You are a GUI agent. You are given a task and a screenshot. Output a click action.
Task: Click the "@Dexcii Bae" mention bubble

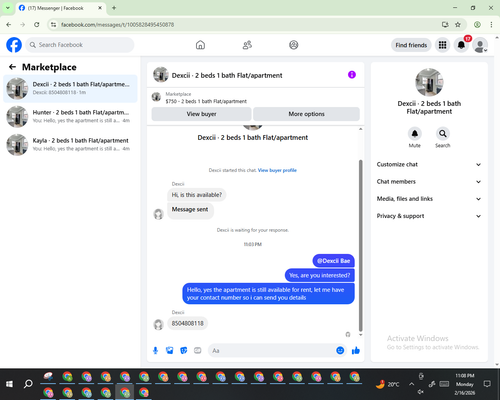click(x=333, y=261)
